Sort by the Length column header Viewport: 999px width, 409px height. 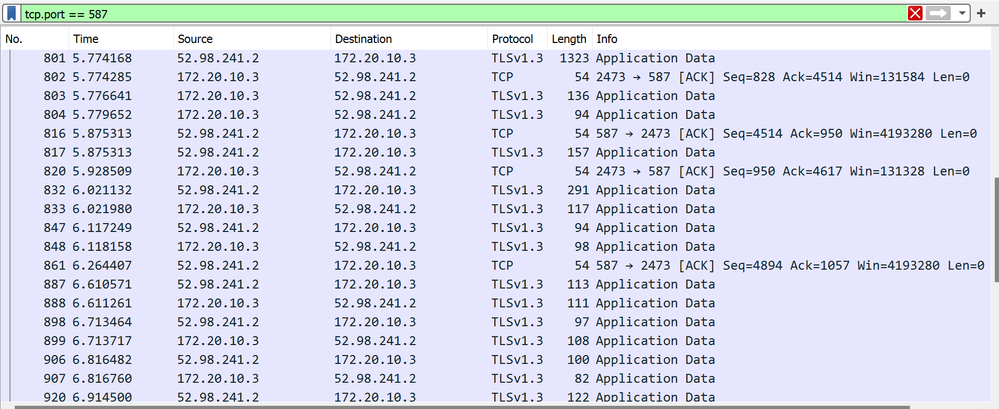coord(569,39)
